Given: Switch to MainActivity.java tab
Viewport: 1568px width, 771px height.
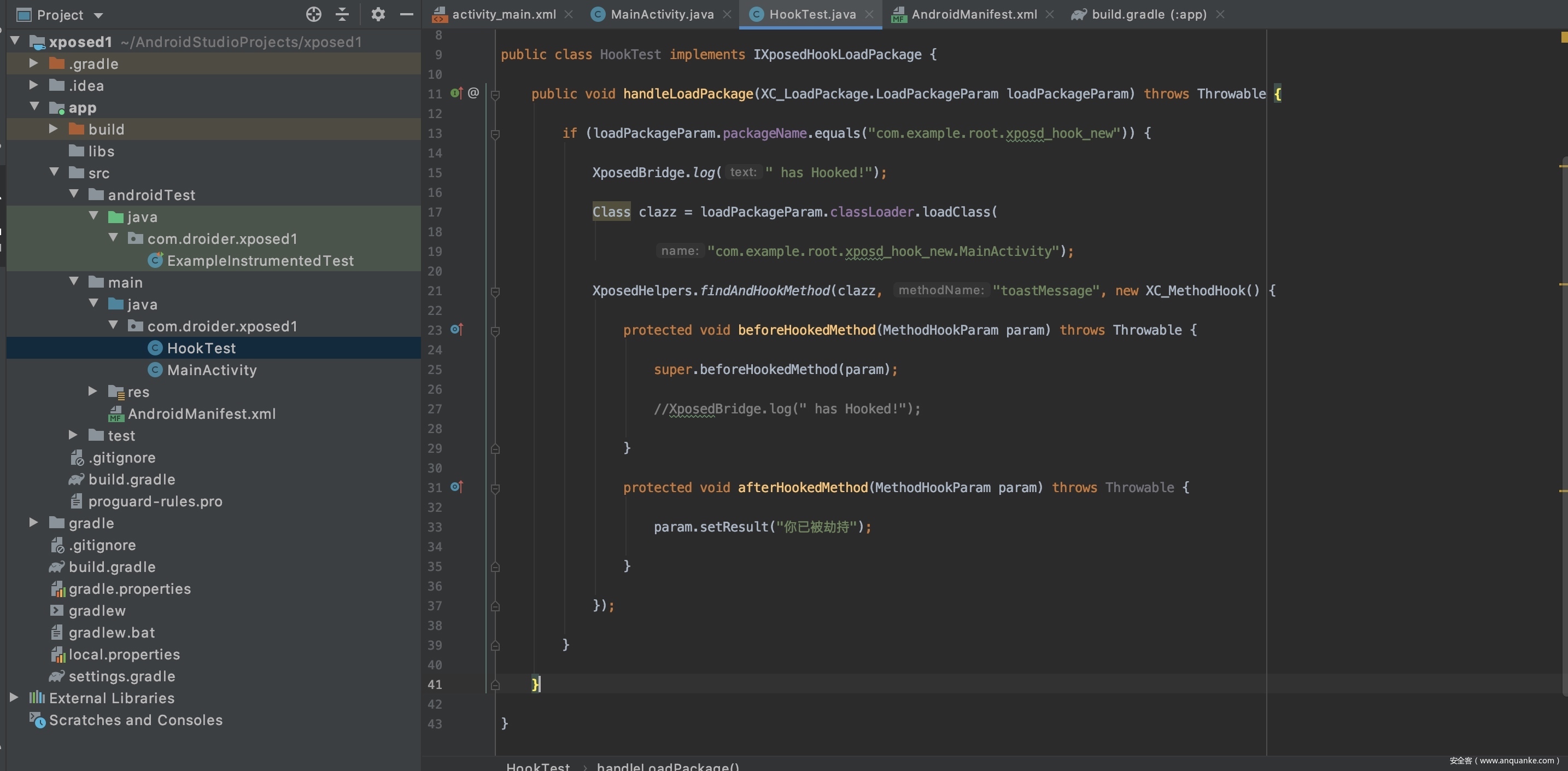Looking at the screenshot, I should point(661,14).
